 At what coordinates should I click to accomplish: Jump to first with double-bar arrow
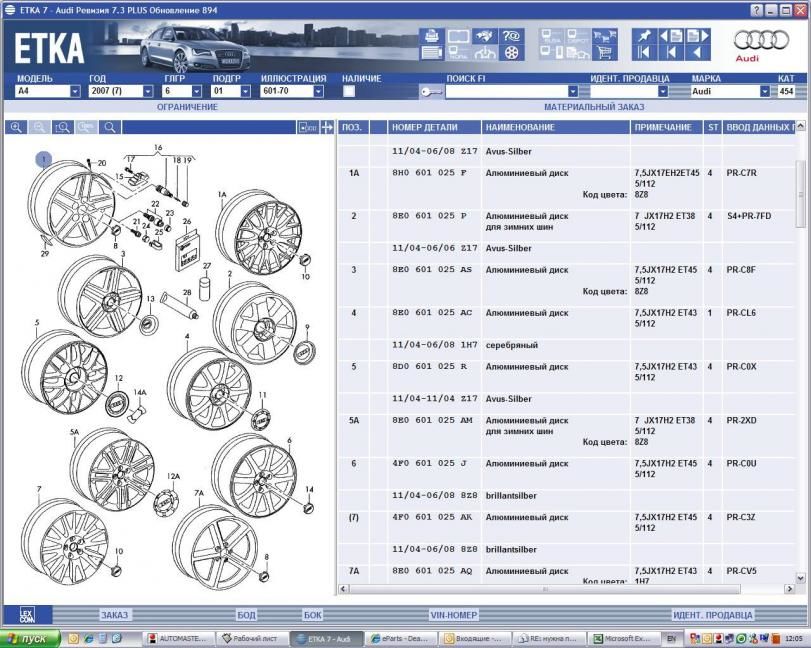click(644, 53)
